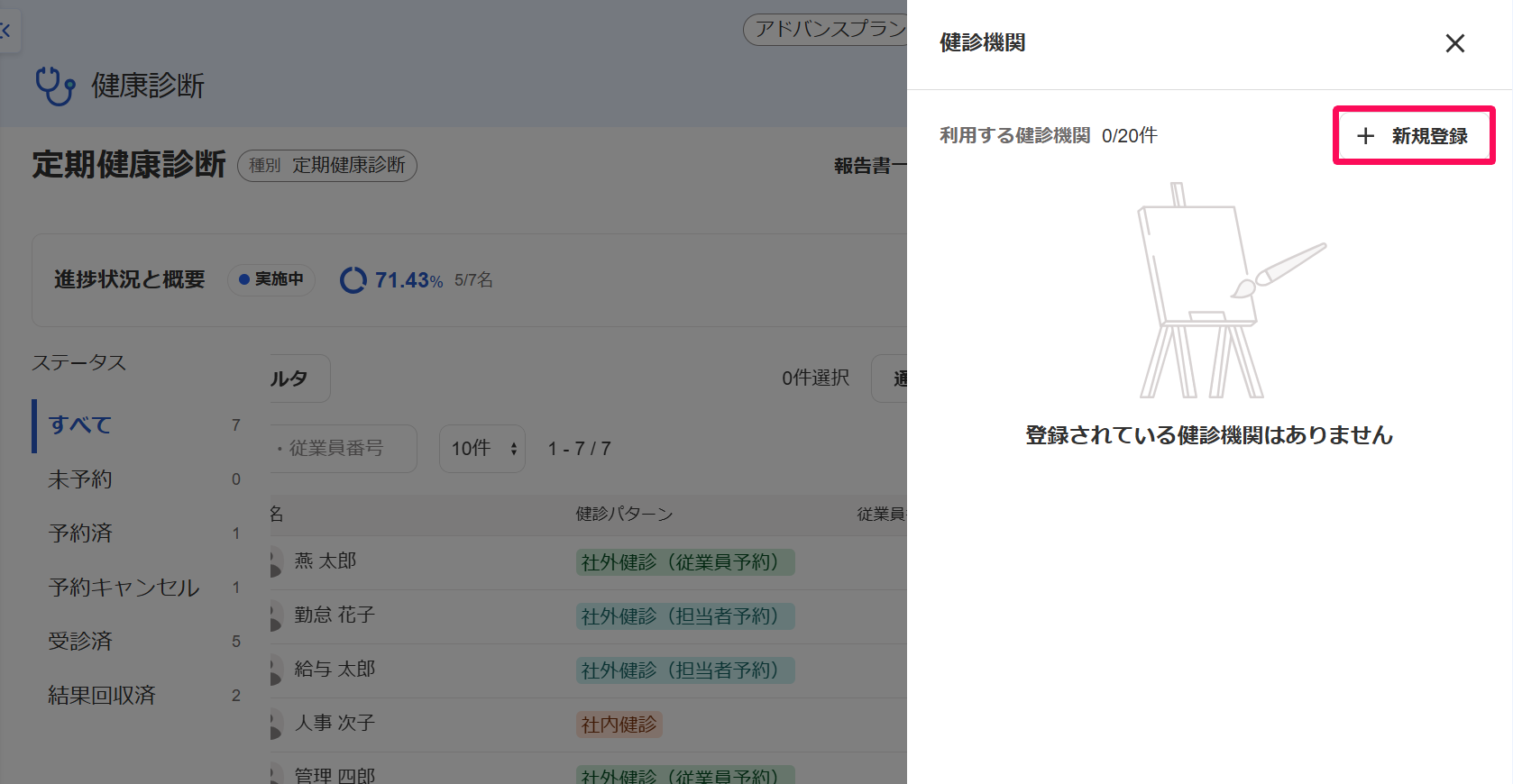
Task: Click the 種別 定期健康診断 tag
Action: (327, 166)
